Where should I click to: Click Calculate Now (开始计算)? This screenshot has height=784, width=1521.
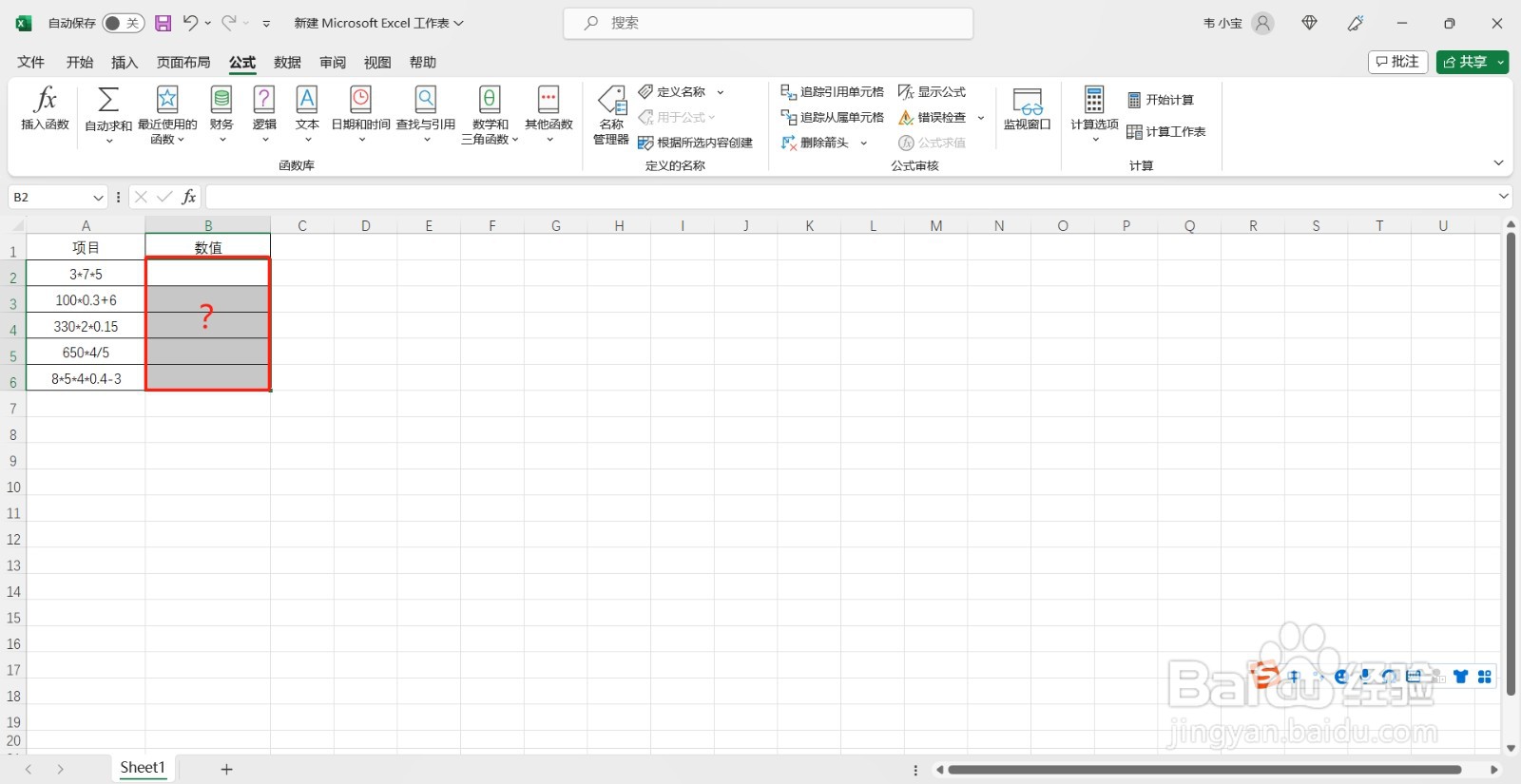[x=1161, y=100]
